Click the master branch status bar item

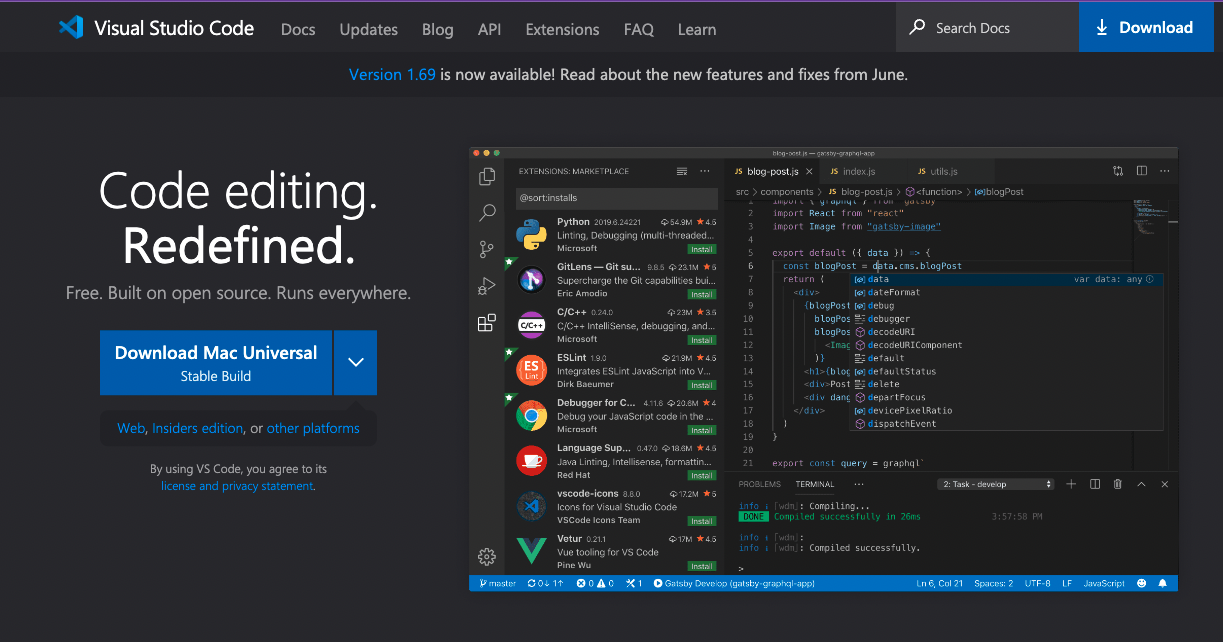tap(497, 583)
